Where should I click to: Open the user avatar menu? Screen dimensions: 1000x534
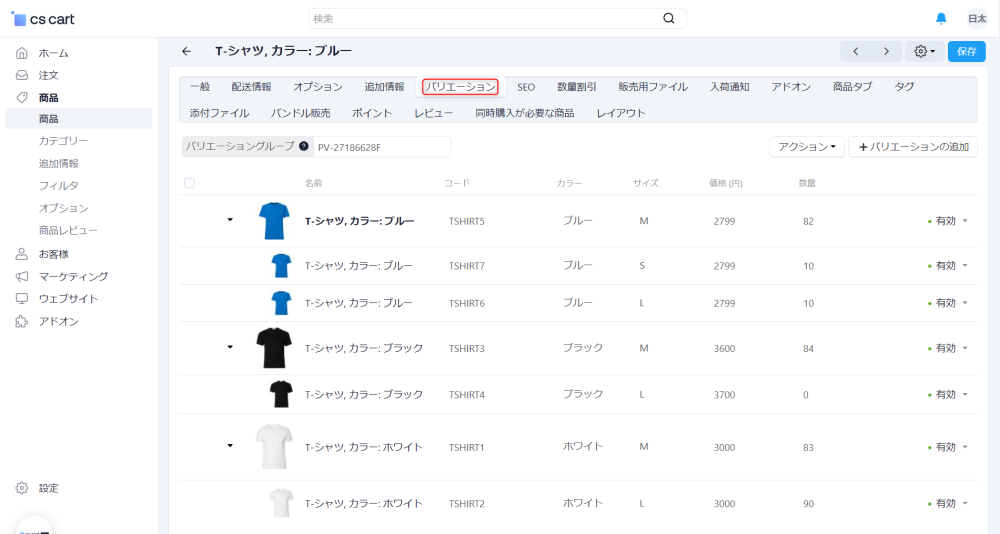tap(976, 19)
